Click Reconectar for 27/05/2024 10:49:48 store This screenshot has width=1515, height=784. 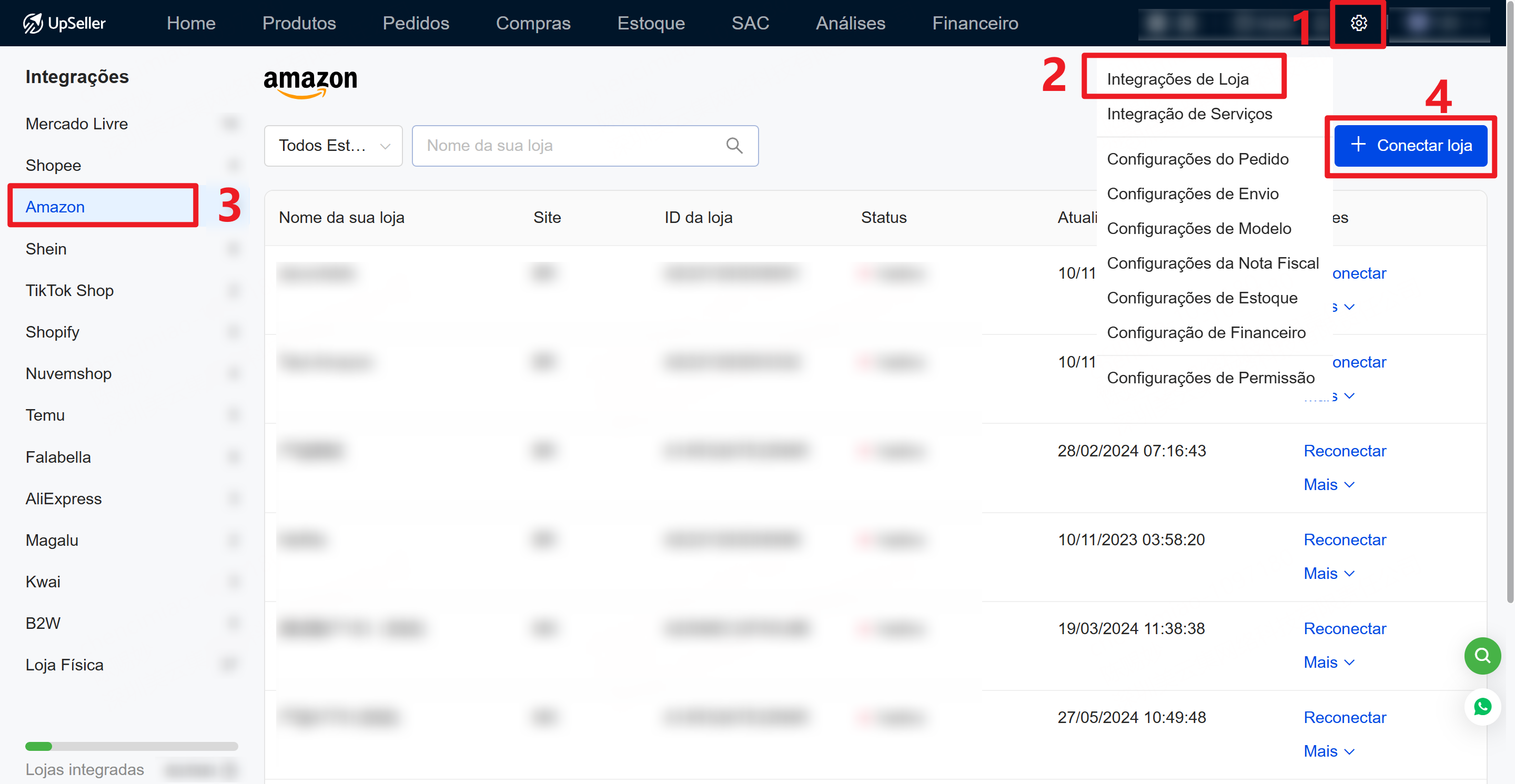click(x=1345, y=717)
